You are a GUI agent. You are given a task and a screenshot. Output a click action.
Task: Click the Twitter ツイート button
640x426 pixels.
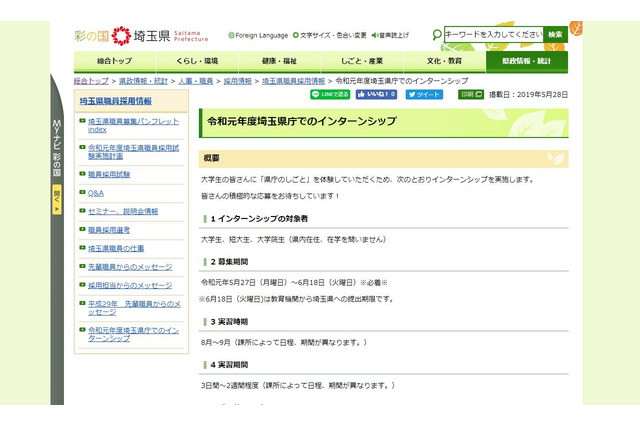click(424, 95)
